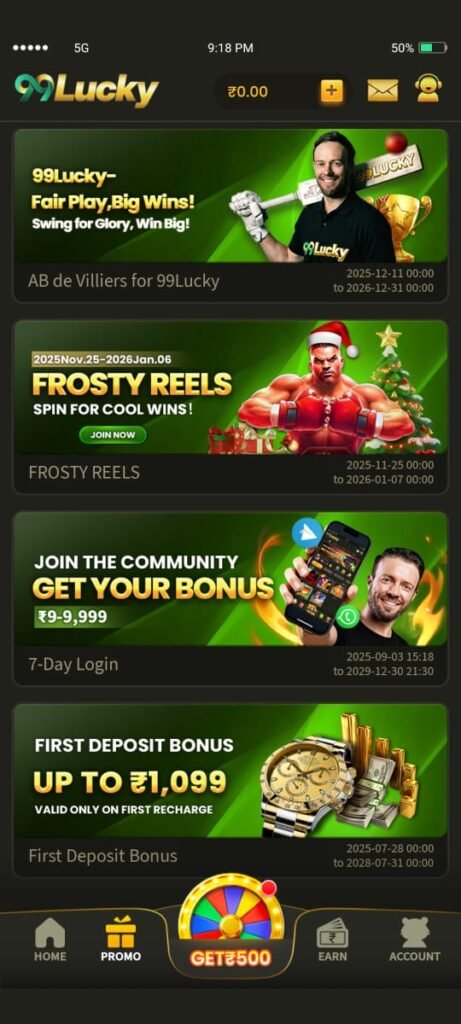Screen dimensions: 461x1024
Task: Tap the battery status indicator
Action: click(432, 48)
